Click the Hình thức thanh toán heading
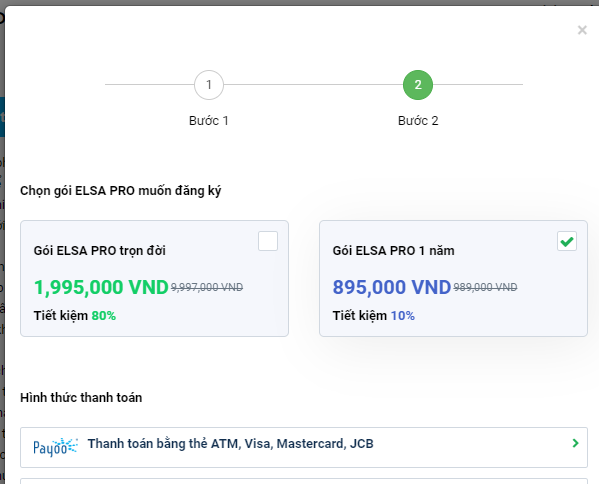Image resolution: width=599 pixels, height=484 pixels. tap(81, 398)
